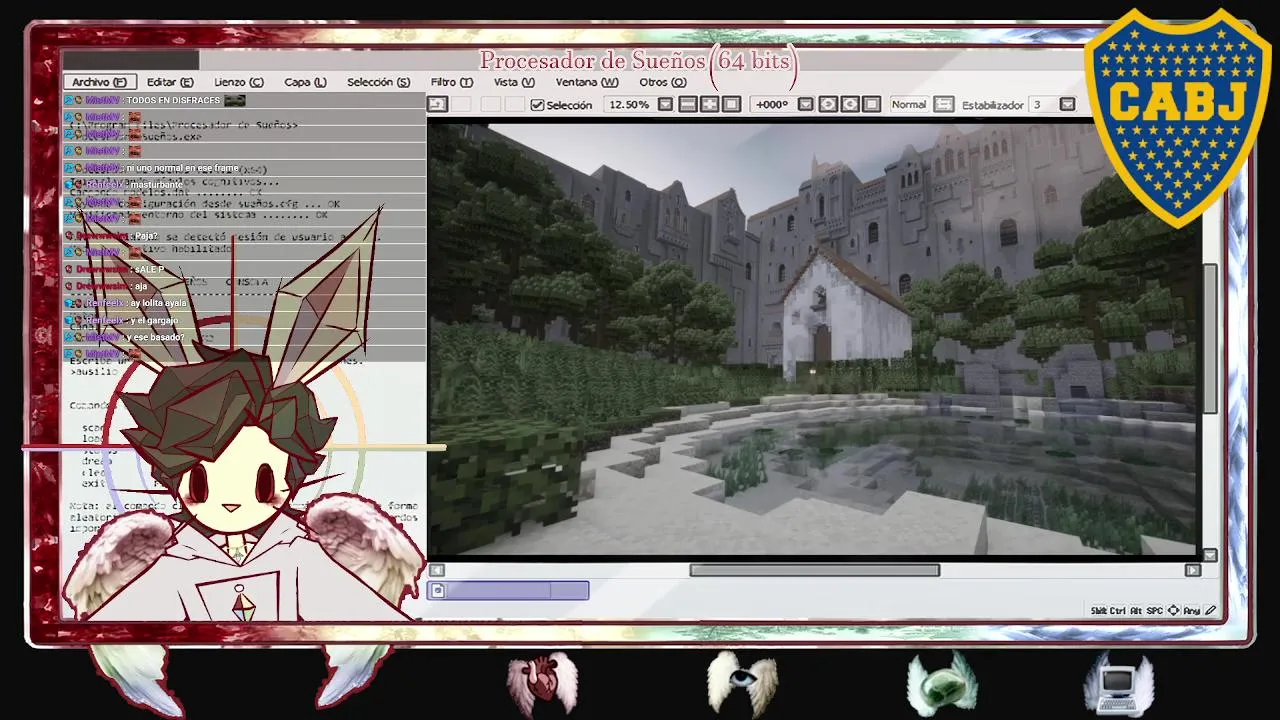Open the Otros (O) menu
Image resolution: width=1280 pixels, height=720 pixels.
(x=663, y=82)
